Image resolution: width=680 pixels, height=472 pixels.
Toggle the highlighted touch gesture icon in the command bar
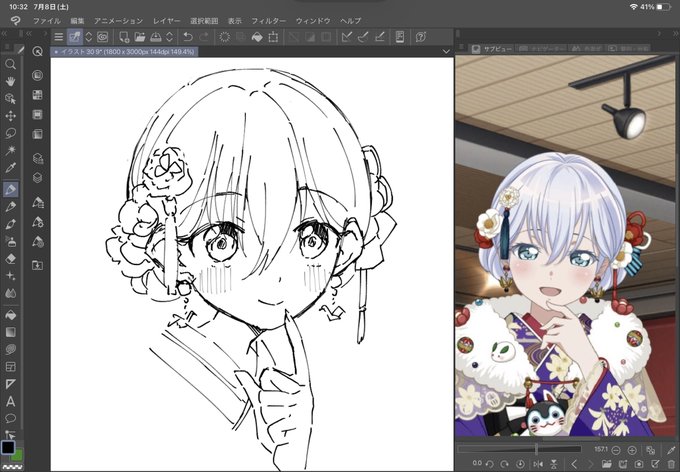[75, 37]
